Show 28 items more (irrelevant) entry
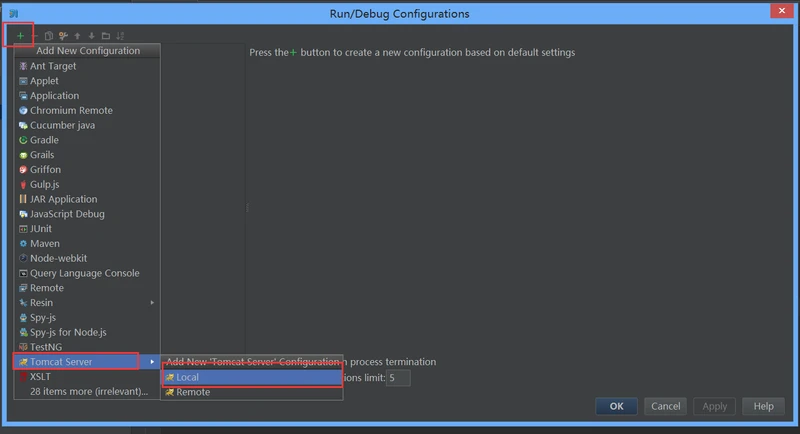 click(87, 391)
